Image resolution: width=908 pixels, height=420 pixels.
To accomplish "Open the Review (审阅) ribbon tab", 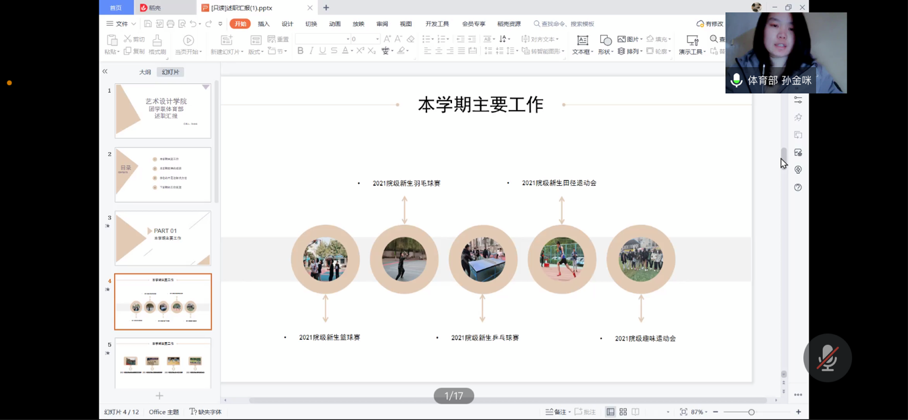I will point(382,24).
